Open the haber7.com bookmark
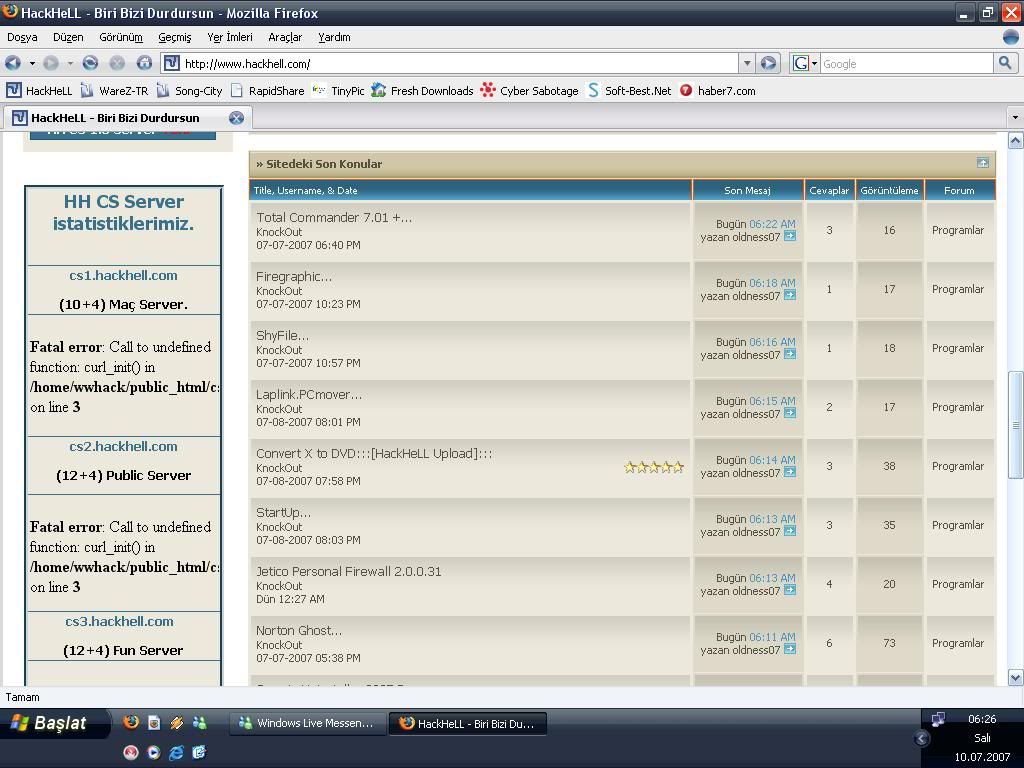Screen dimensions: 1024x768 click(718, 91)
